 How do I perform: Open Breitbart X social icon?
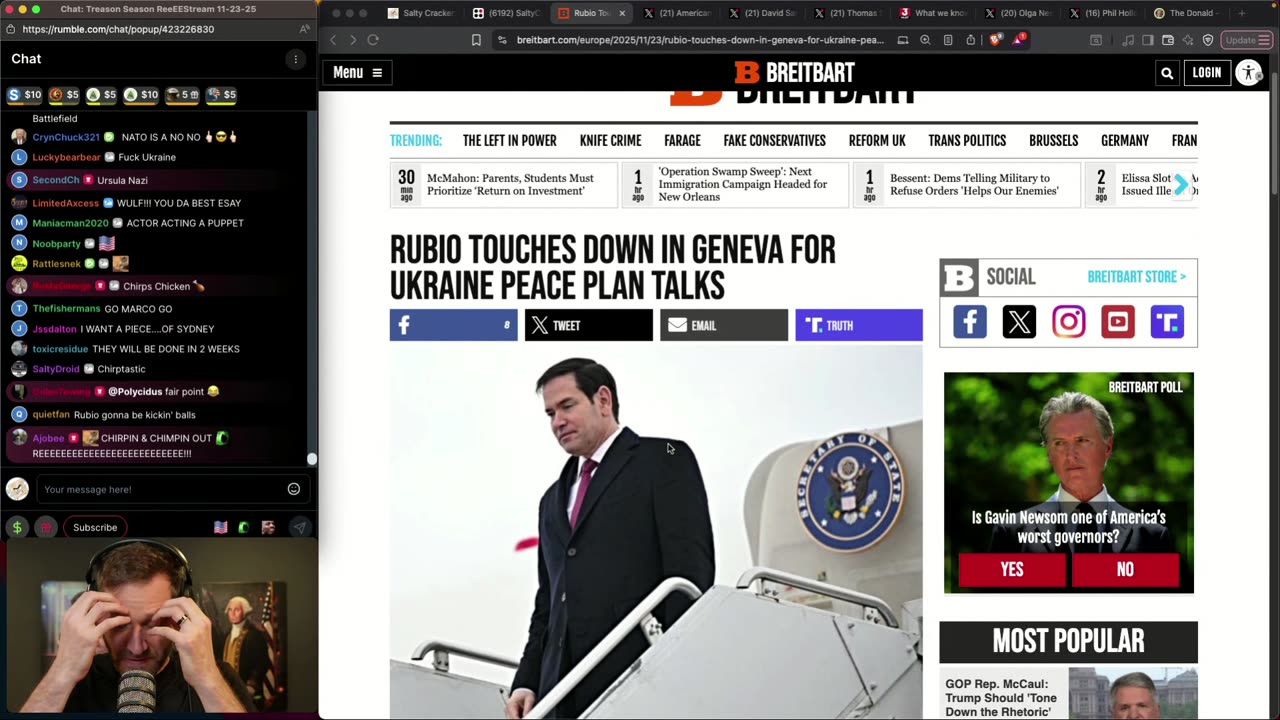[x=1019, y=322]
